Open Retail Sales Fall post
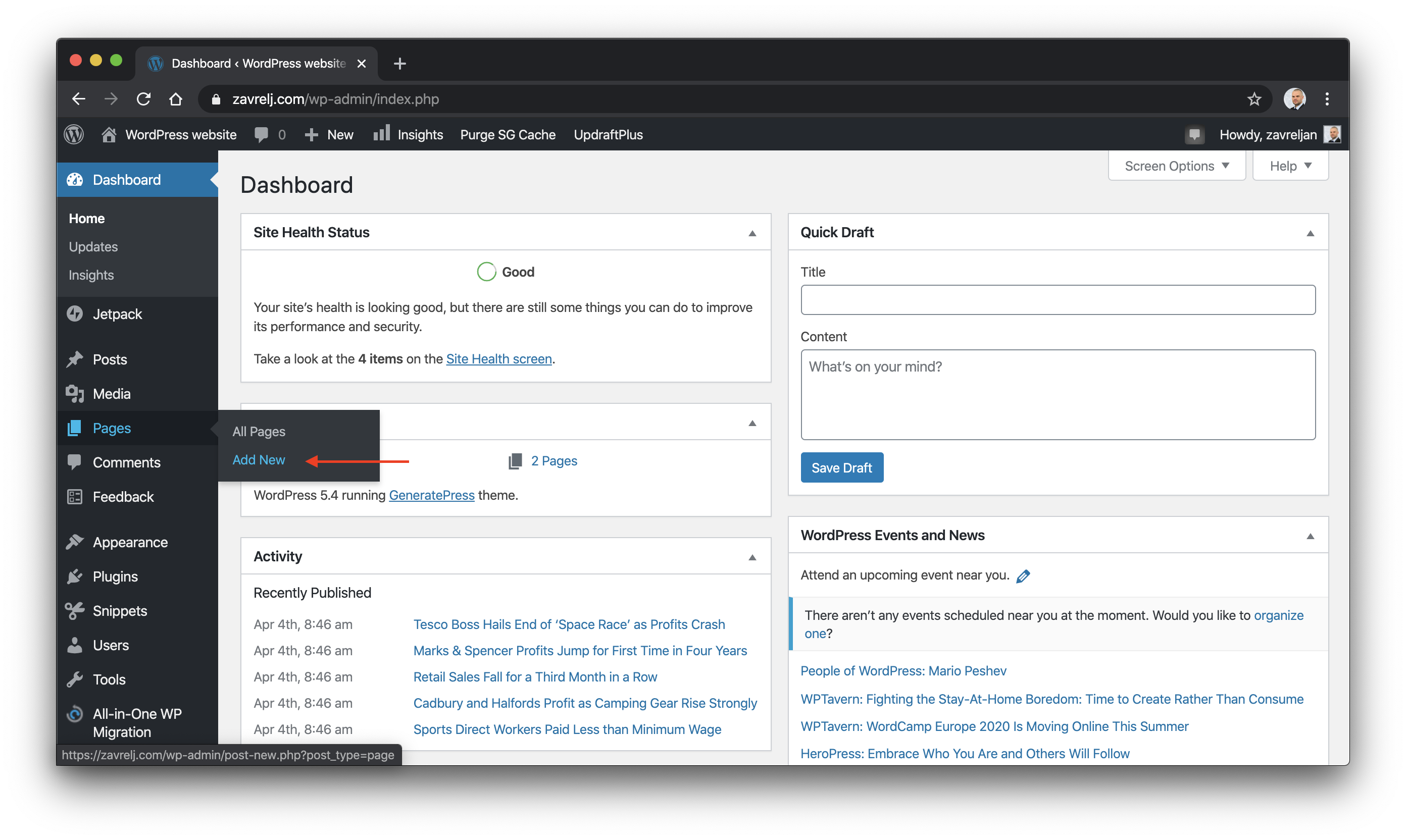This screenshot has height=840, width=1406. (x=535, y=677)
